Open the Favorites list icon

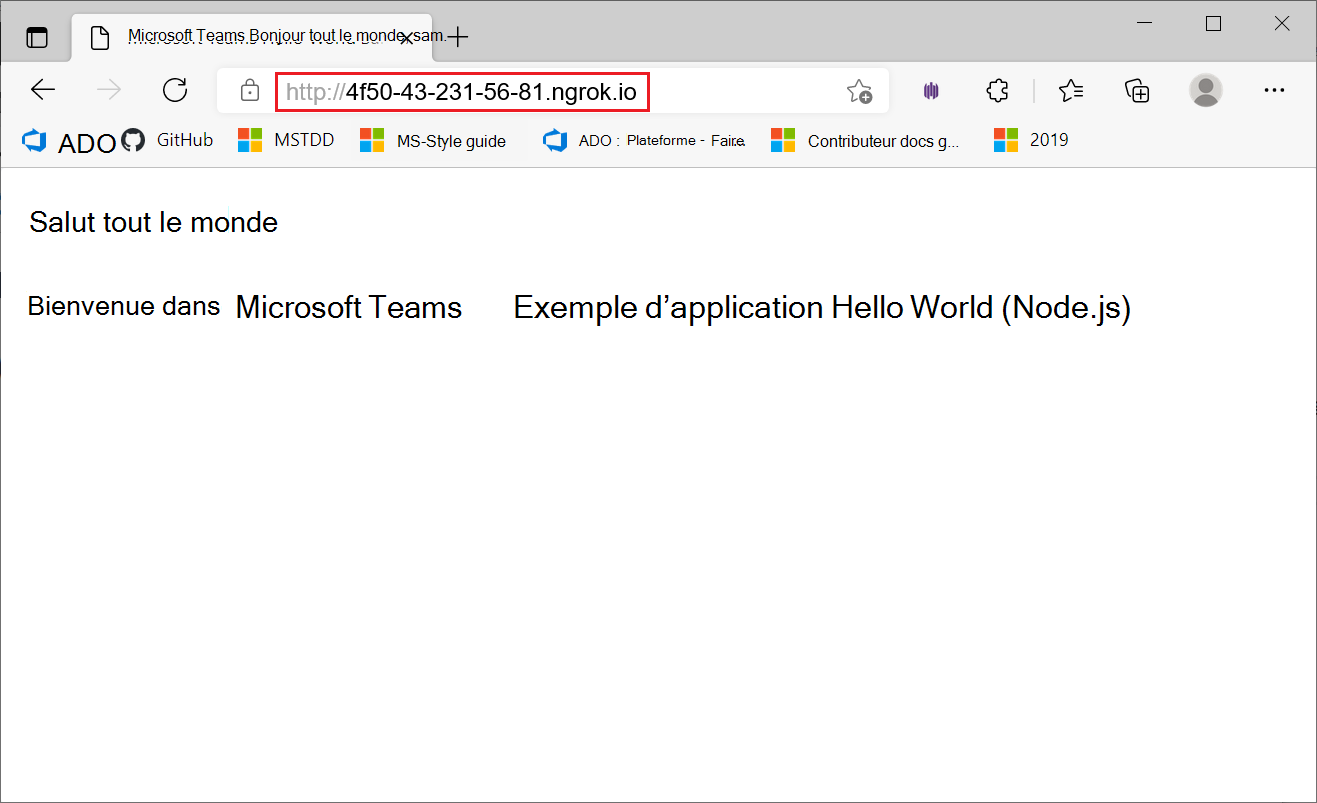tap(1071, 91)
